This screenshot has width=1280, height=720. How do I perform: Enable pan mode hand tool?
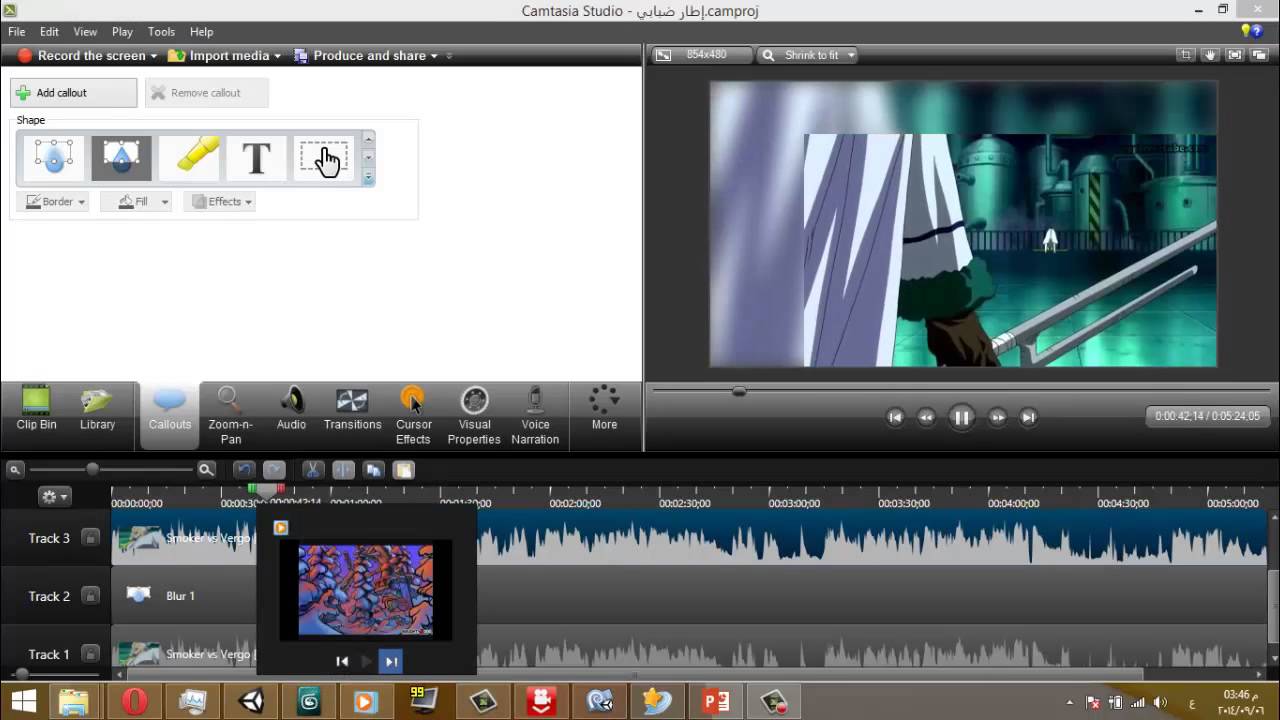click(x=1210, y=55)
